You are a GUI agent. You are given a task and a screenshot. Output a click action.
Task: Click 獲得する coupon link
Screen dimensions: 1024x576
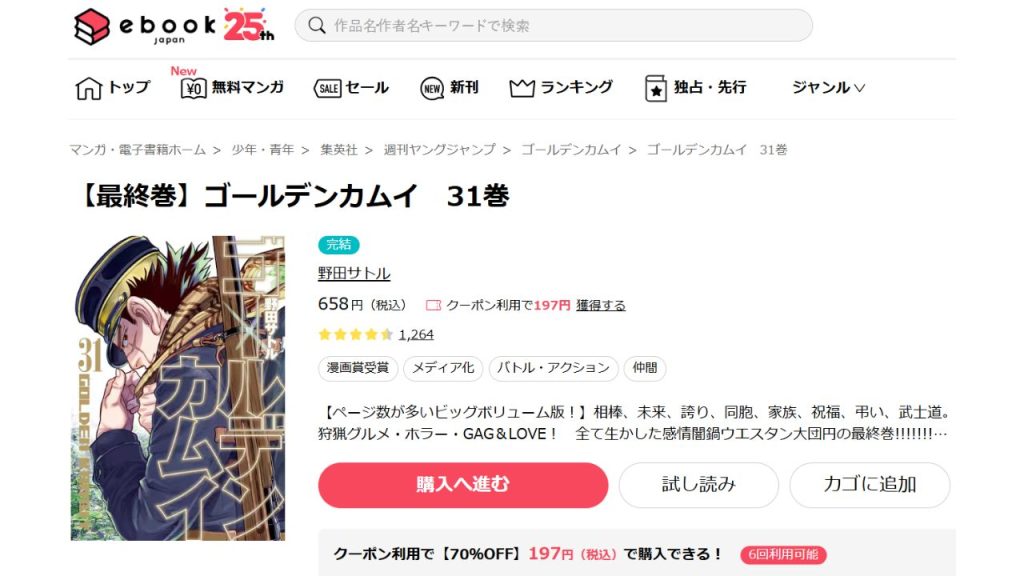600,305
